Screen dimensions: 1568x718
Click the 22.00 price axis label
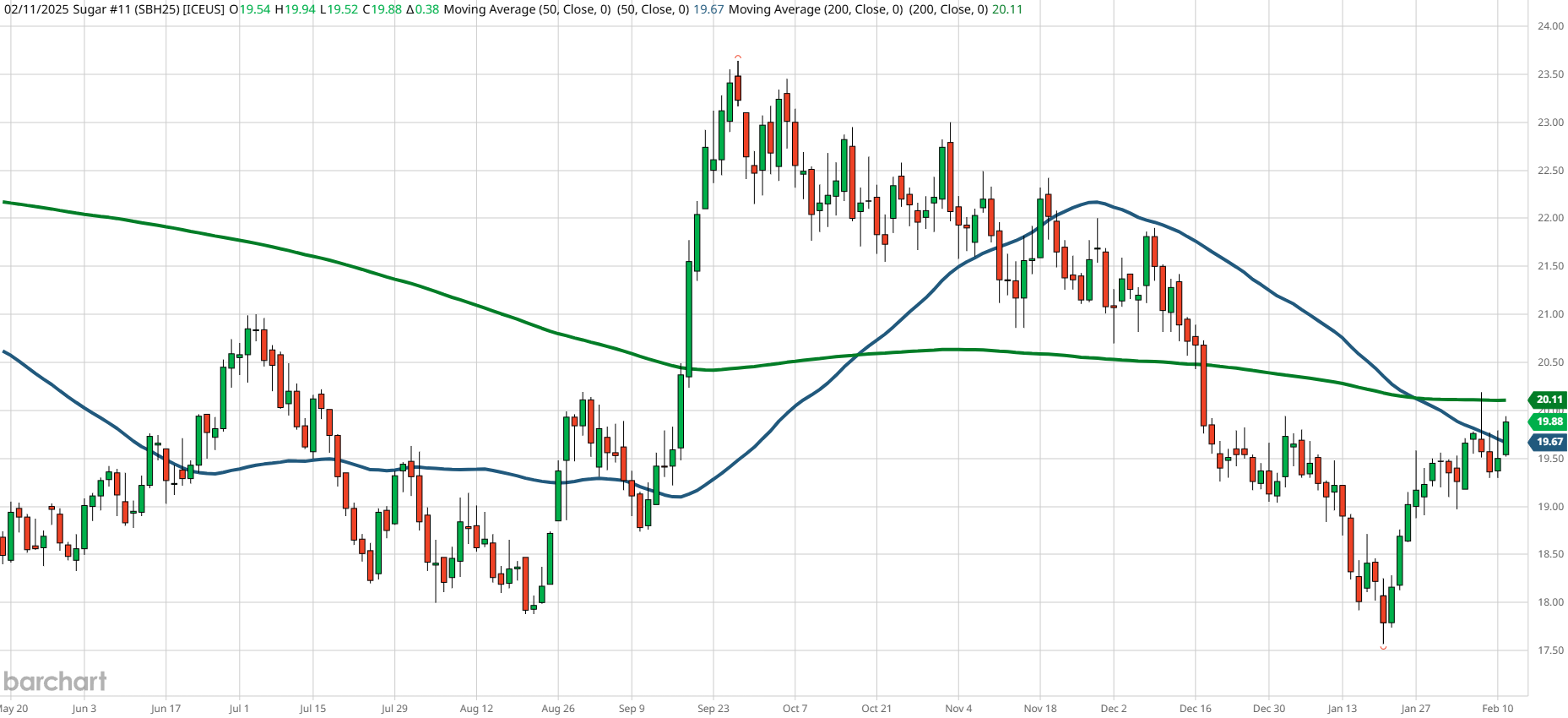click(1550, 218)
